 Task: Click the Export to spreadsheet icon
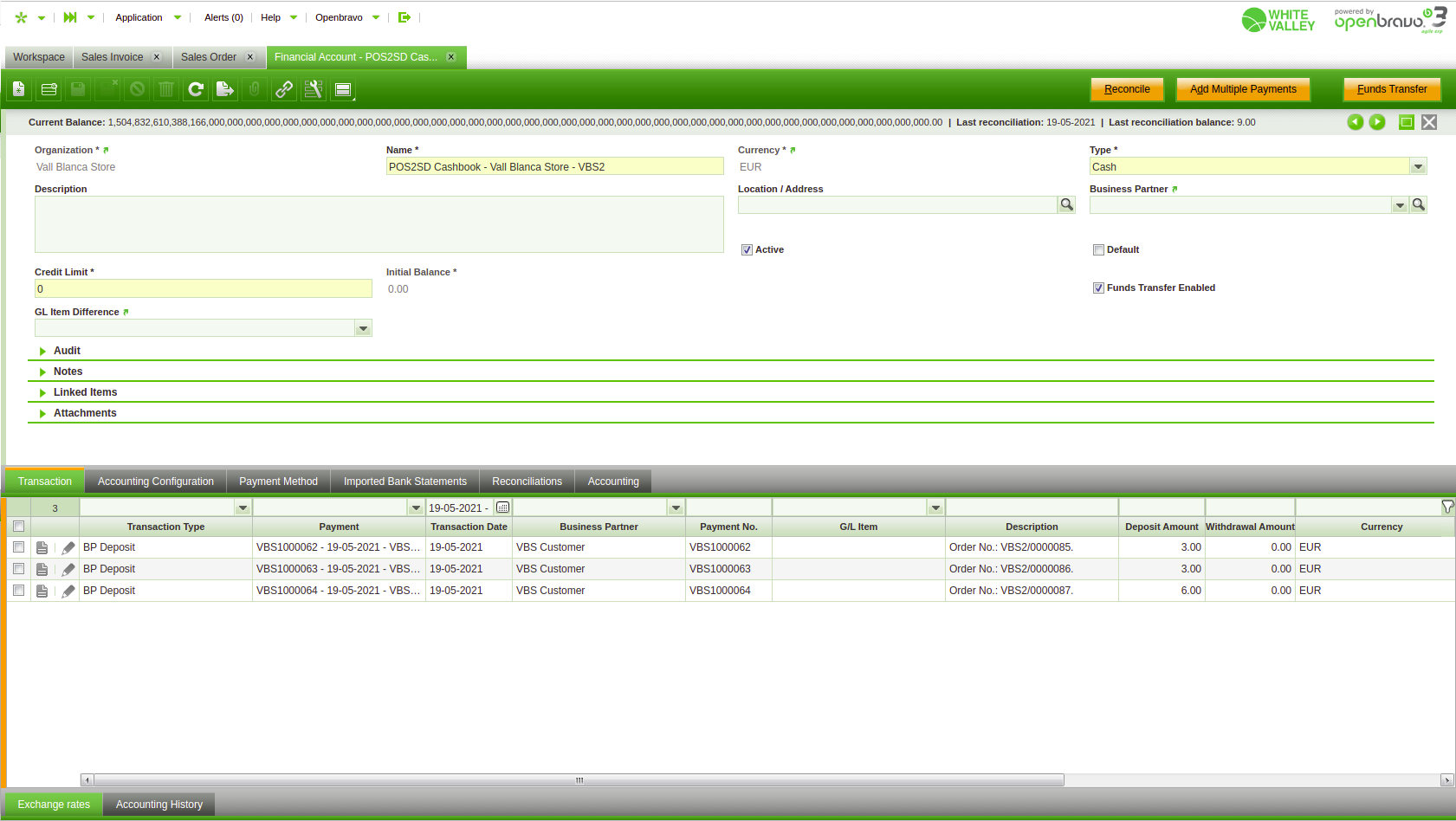(225, 89)
